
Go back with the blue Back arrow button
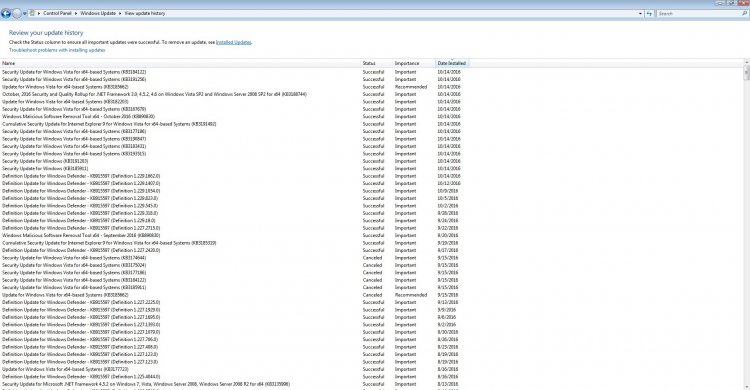point(6,13)
